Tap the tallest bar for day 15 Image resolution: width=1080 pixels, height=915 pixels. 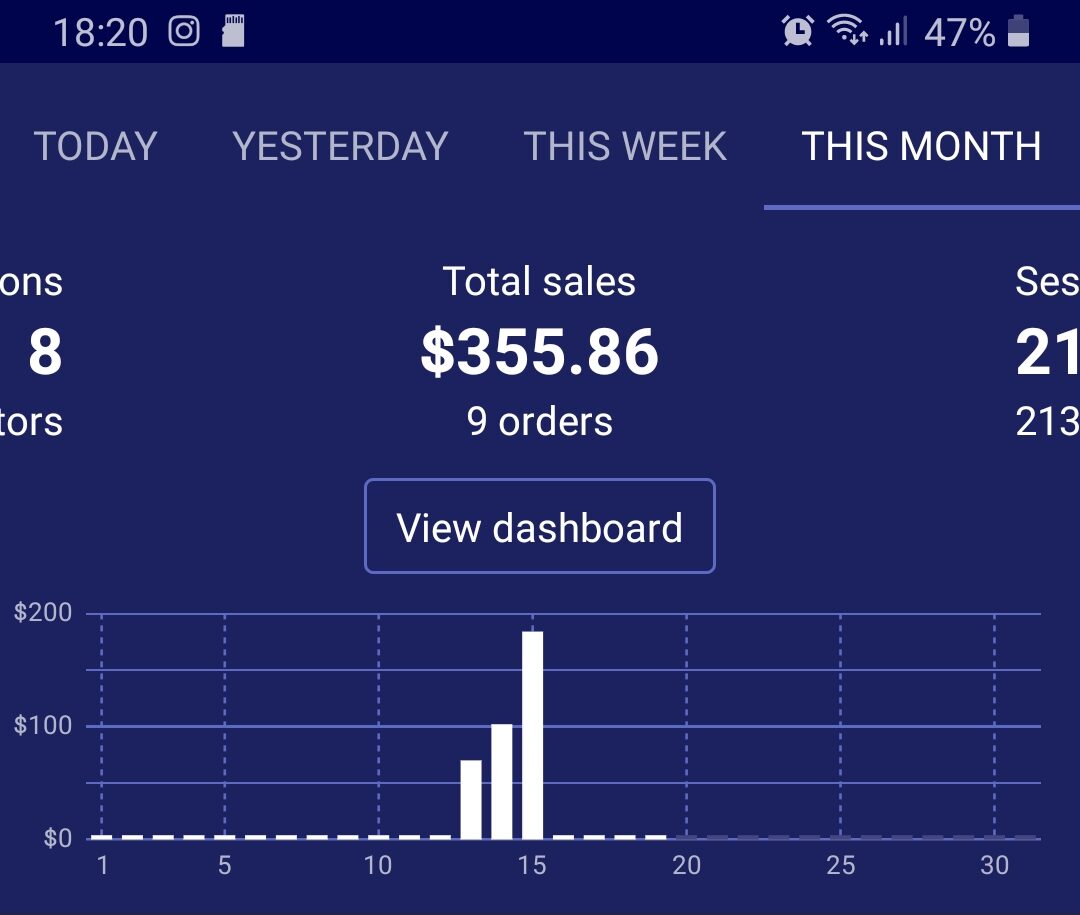point(533,735)
